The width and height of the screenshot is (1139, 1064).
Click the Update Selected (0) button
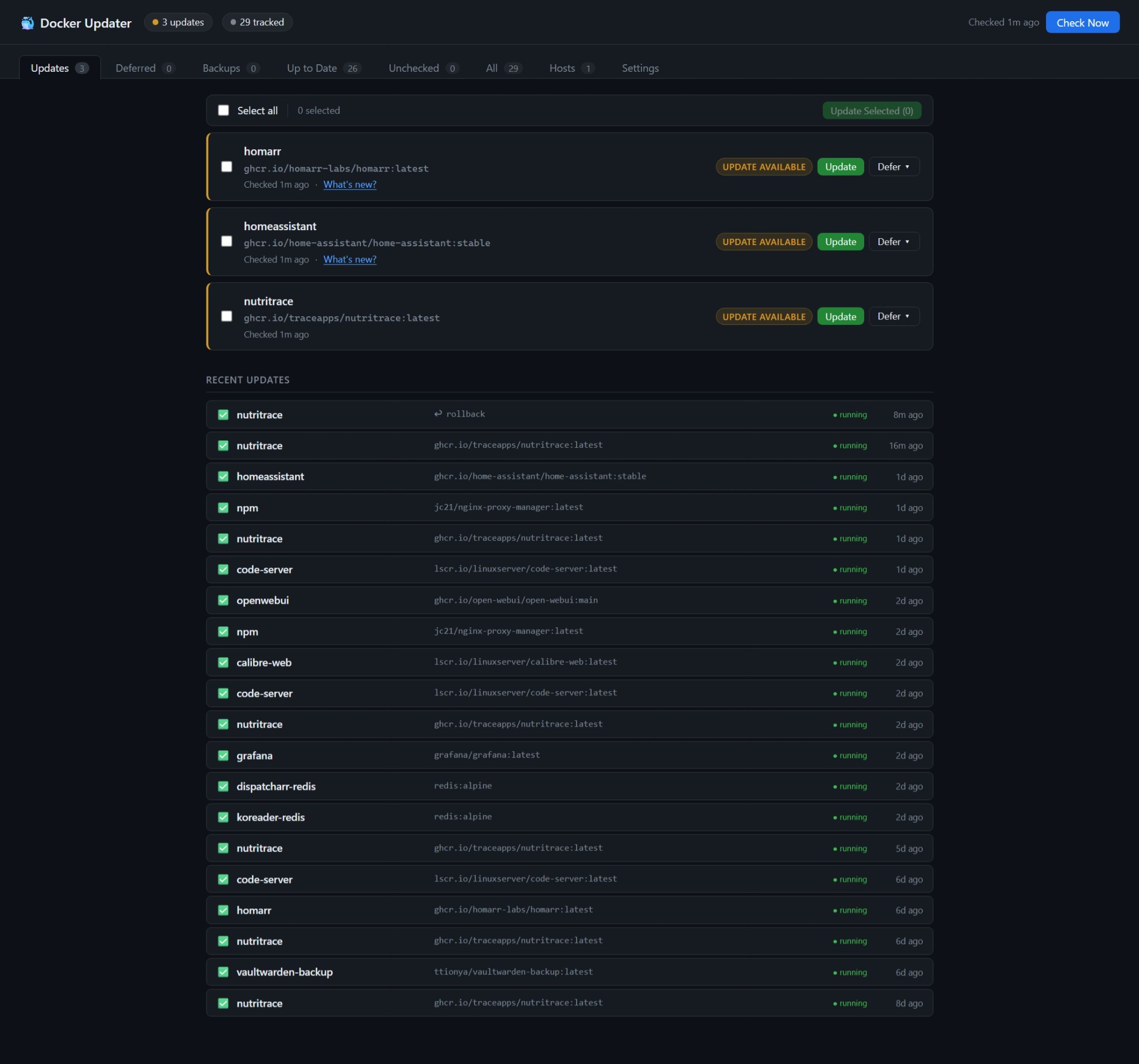(872, 111)
